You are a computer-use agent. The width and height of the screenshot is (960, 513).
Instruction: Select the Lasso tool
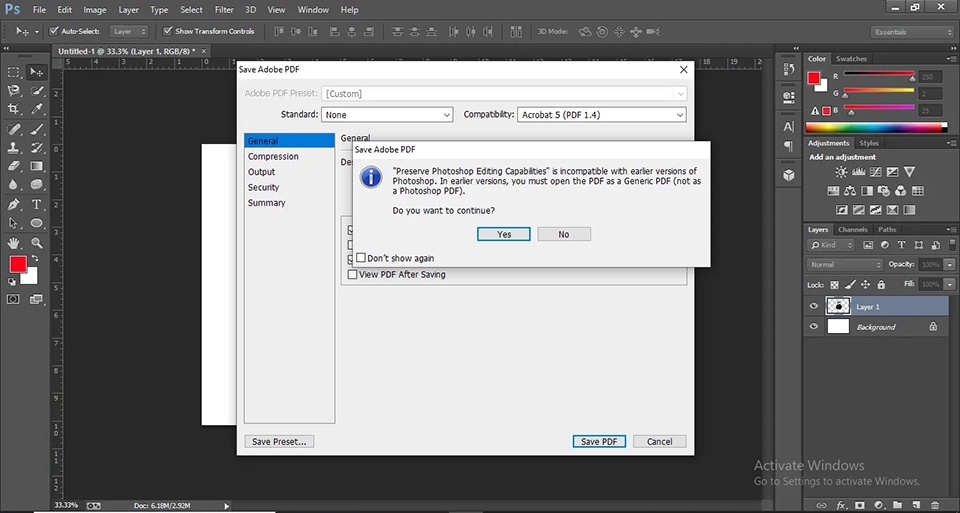tap(13, 91)
